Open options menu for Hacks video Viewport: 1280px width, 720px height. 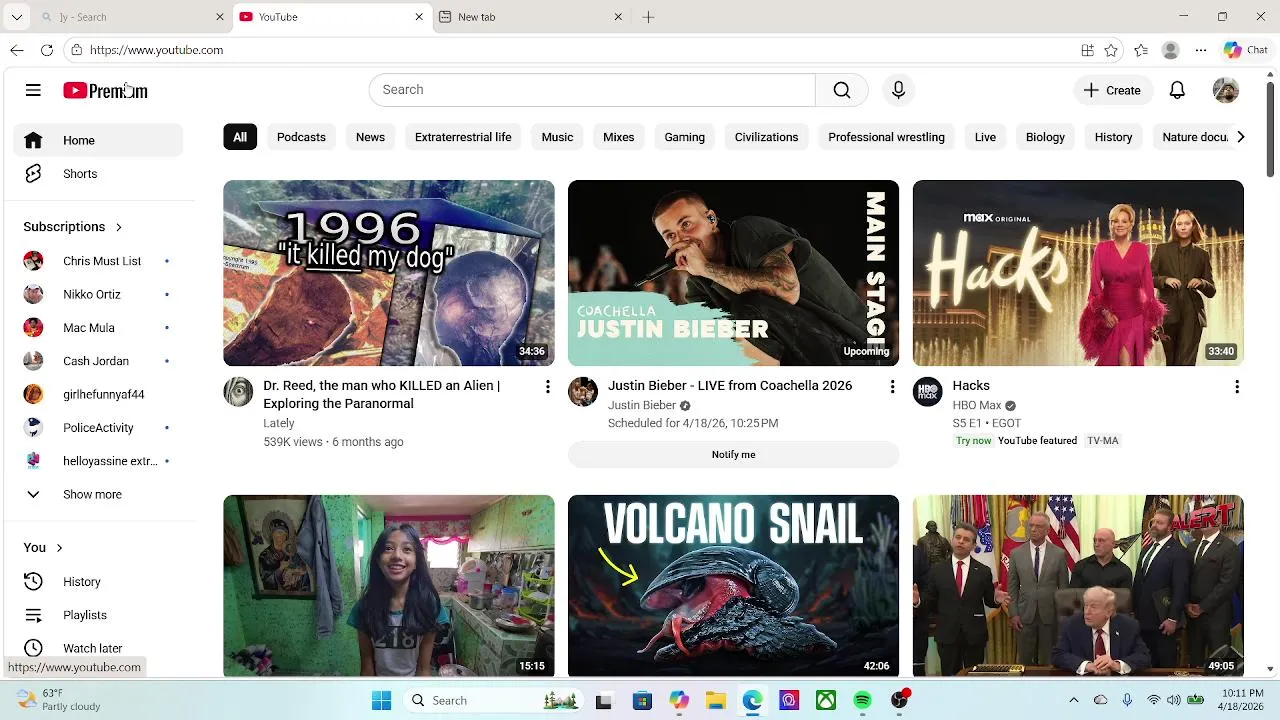click(1237, 386)
